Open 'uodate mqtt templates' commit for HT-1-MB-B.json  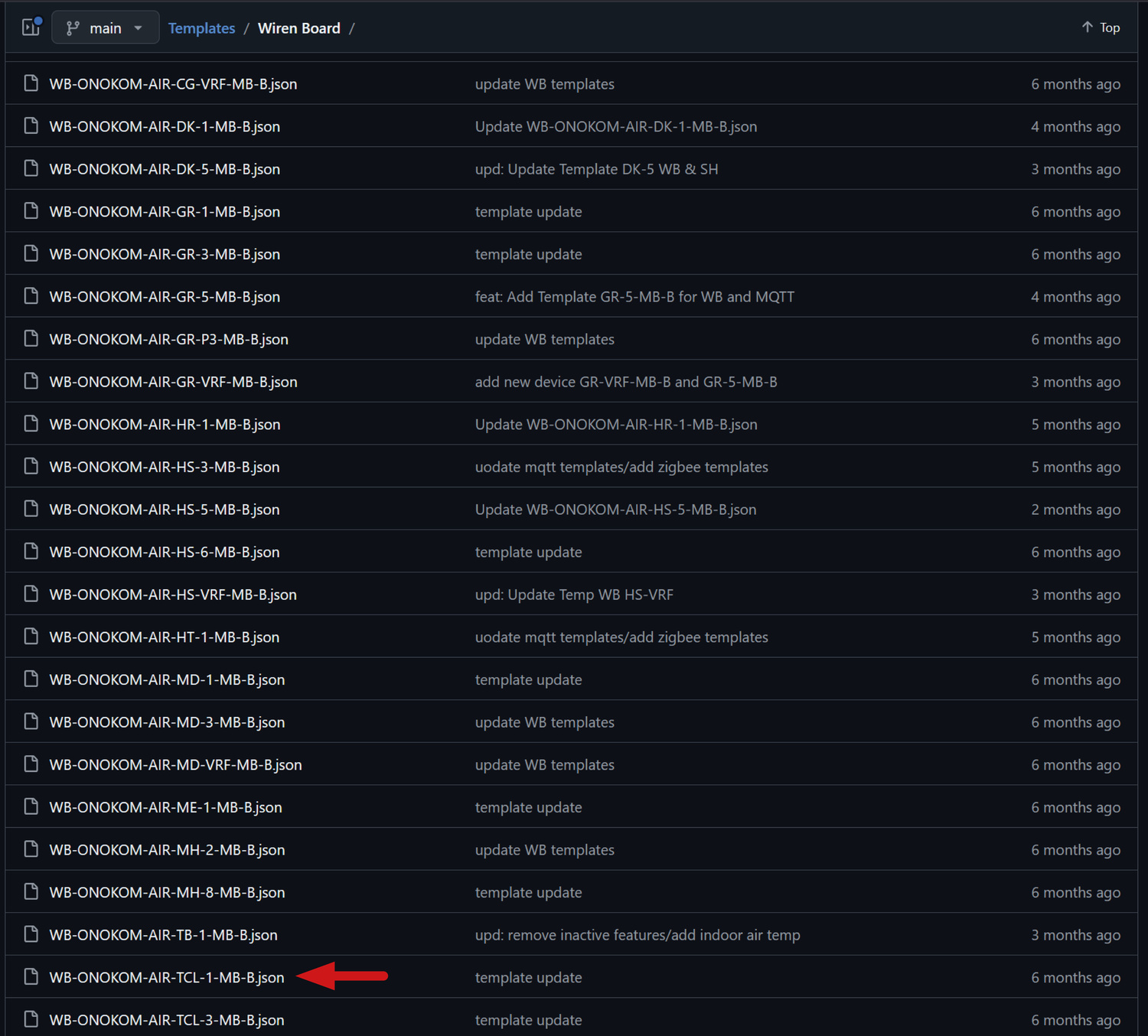pos(621,637)
